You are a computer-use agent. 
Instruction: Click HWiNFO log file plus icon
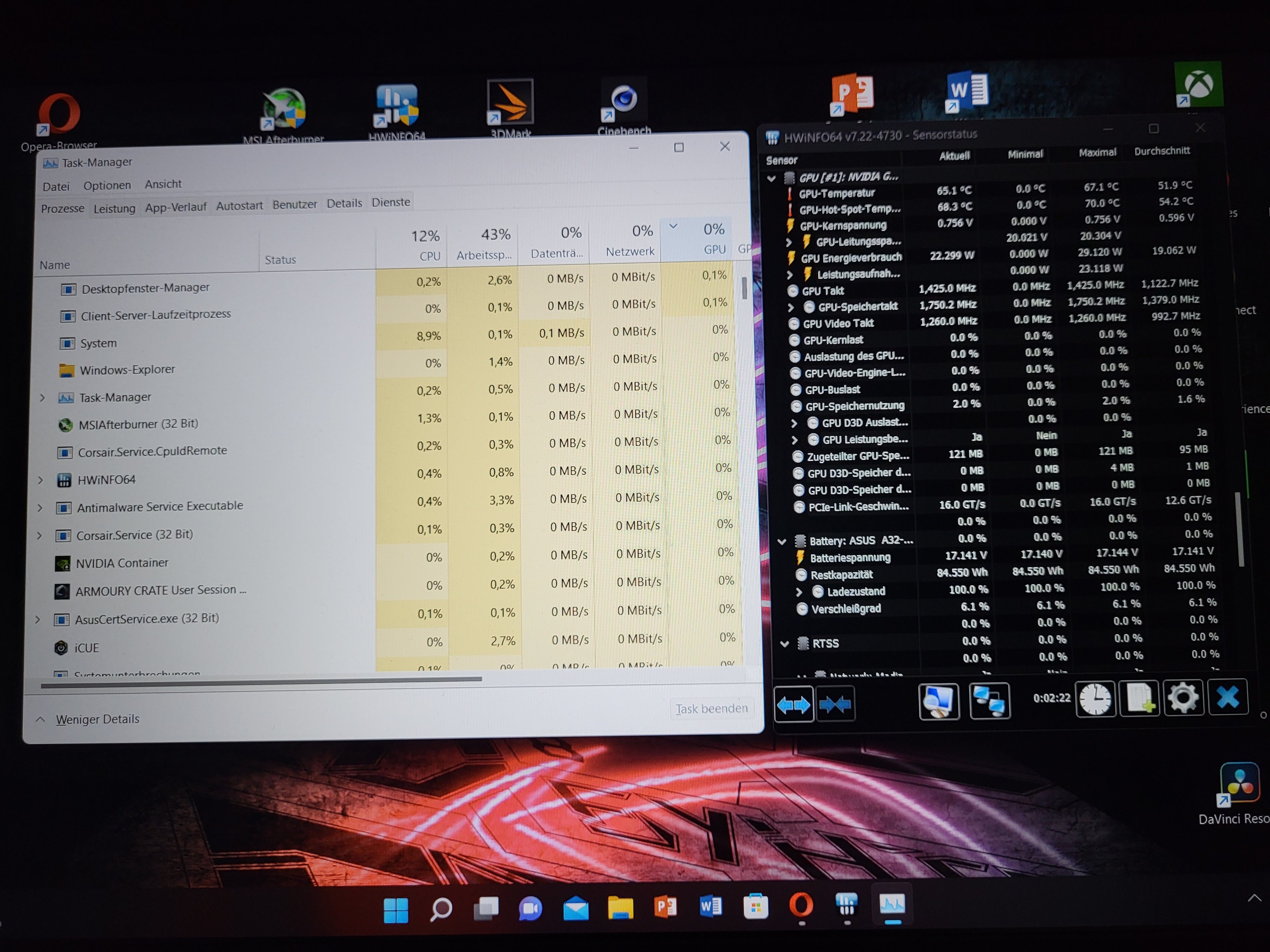[1140, 698]
